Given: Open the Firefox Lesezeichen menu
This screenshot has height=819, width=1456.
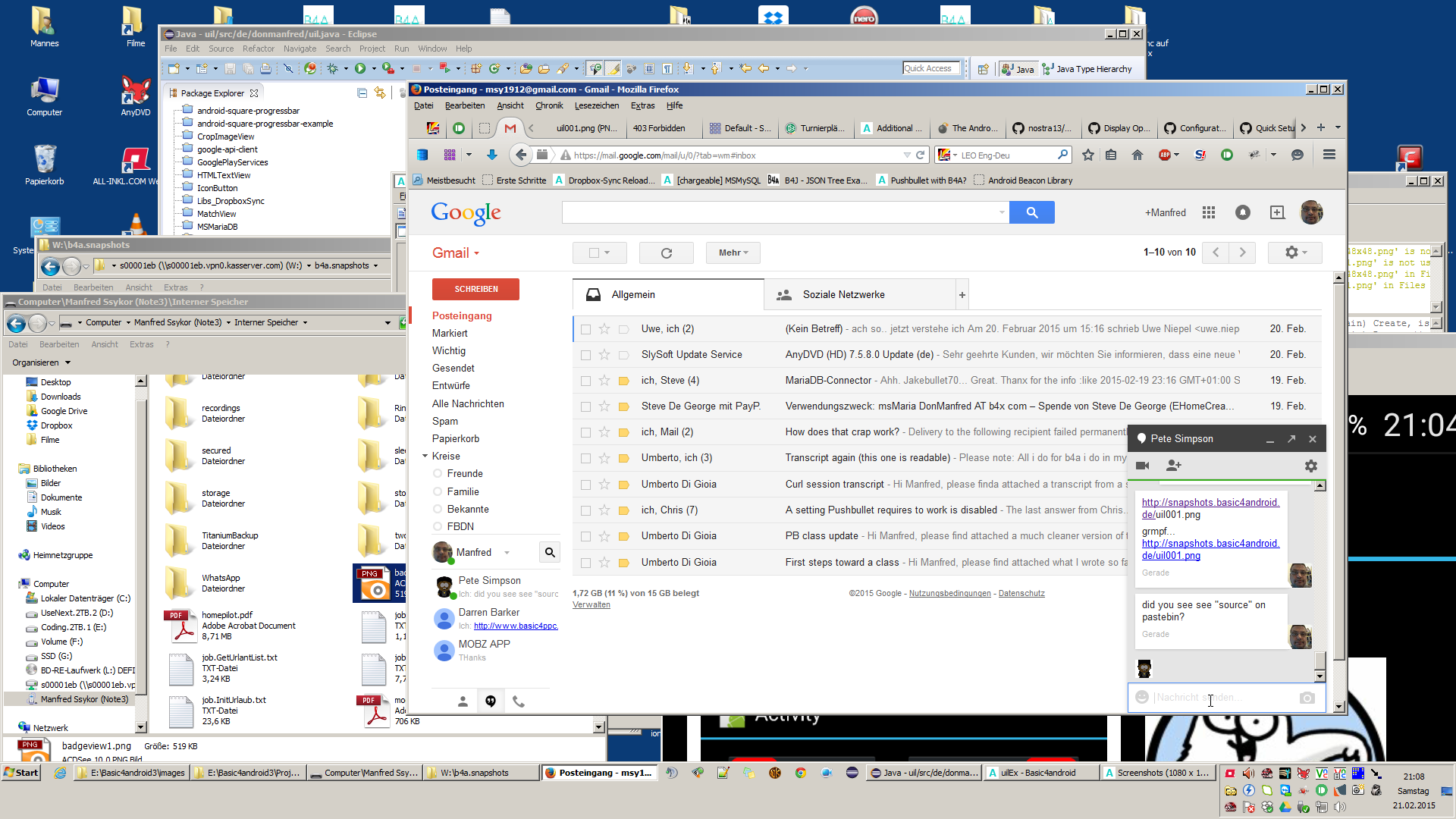Looking at the screenshot, I should click(596, 105).
